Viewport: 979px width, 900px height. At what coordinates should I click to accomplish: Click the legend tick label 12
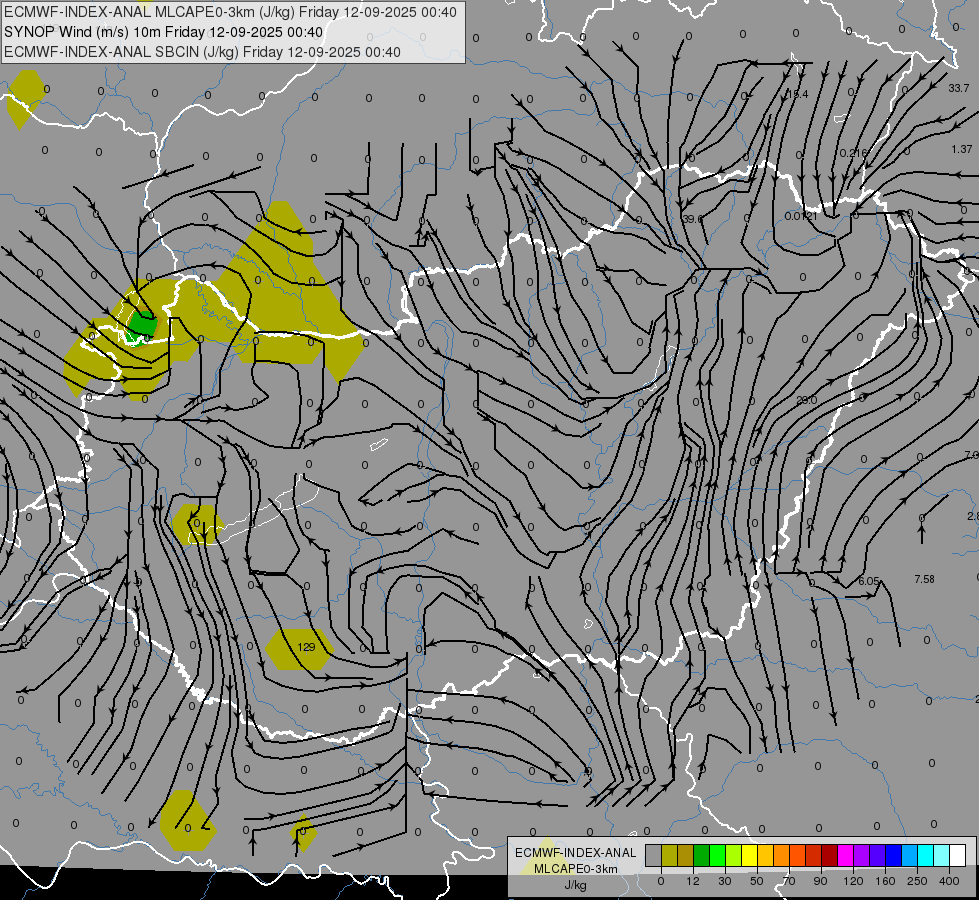click(693, 881)
